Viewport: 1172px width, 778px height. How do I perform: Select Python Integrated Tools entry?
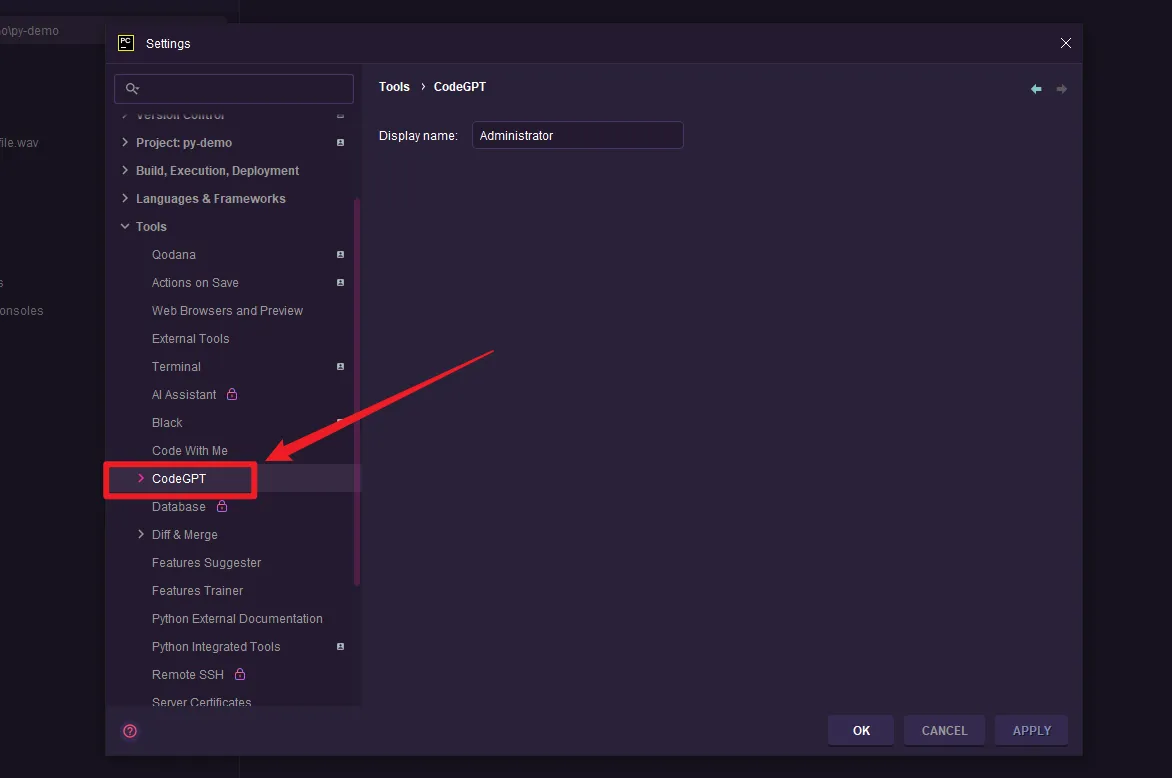pyautogui.click(x=216, y=647)
